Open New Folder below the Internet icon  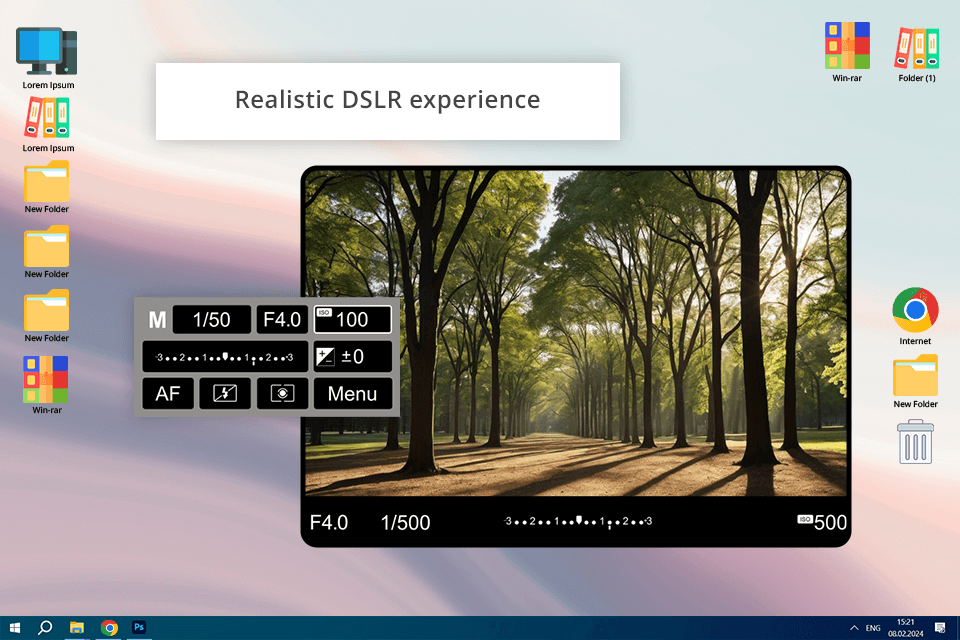(915, 375)
